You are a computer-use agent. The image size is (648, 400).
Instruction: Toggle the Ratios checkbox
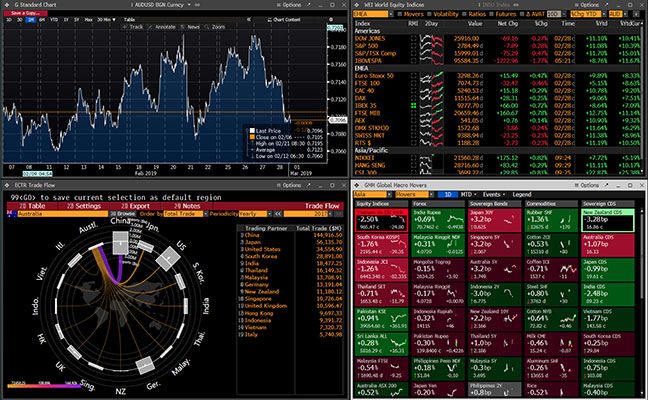[x=465, y=14]
